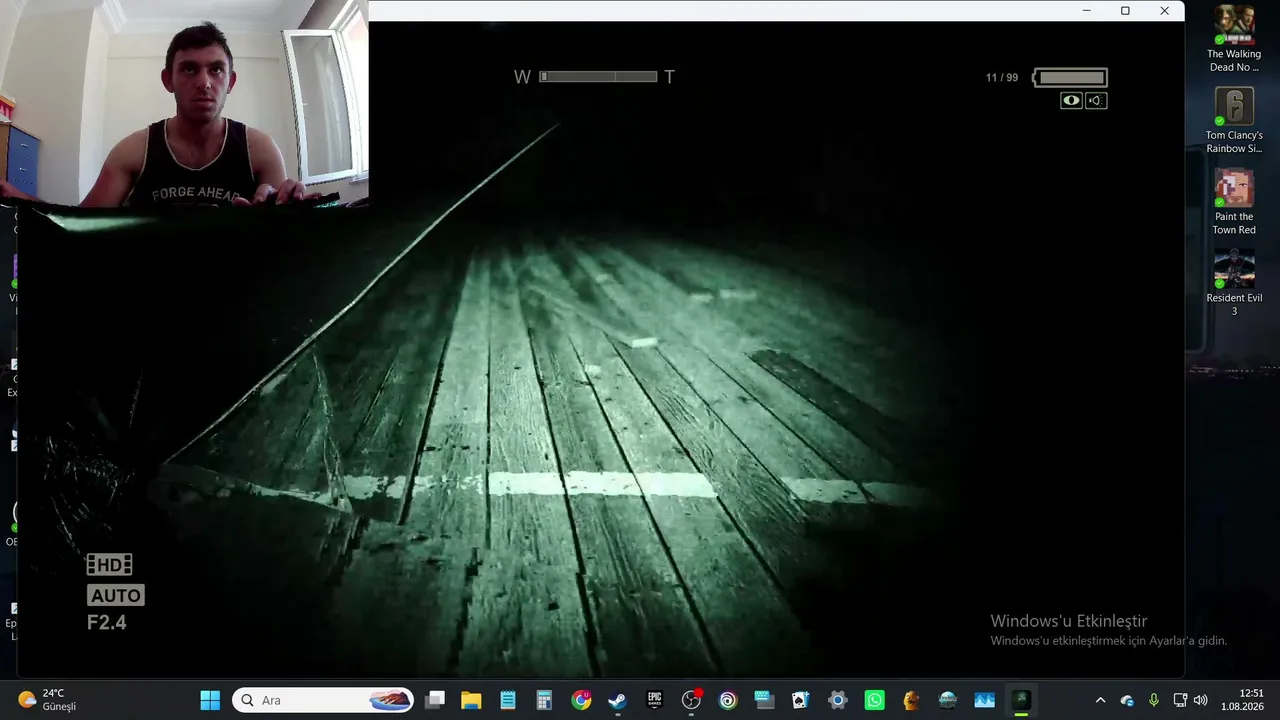Open File Explorer from the taskbar
This screenshot has height=720, width=1280.
[471, 700]
